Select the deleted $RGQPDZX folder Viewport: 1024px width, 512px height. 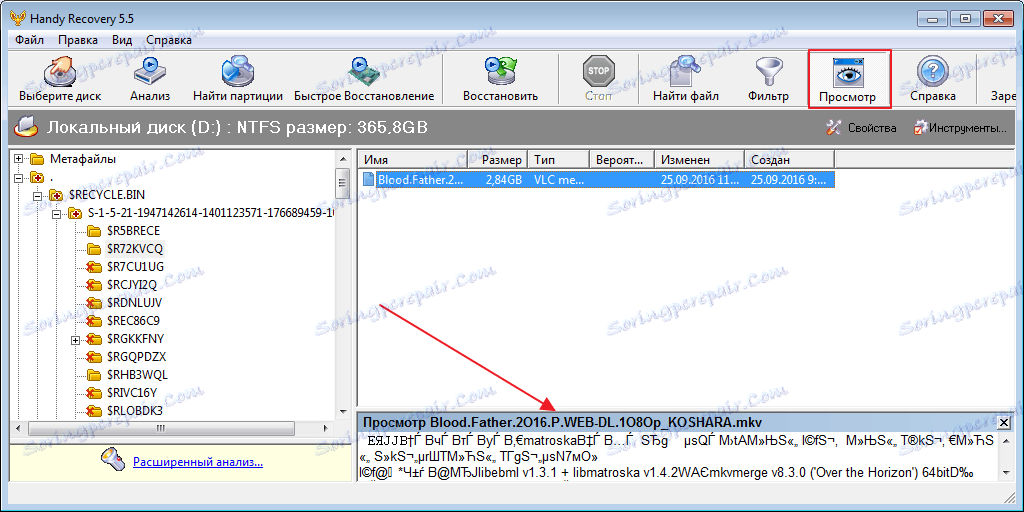136,357
